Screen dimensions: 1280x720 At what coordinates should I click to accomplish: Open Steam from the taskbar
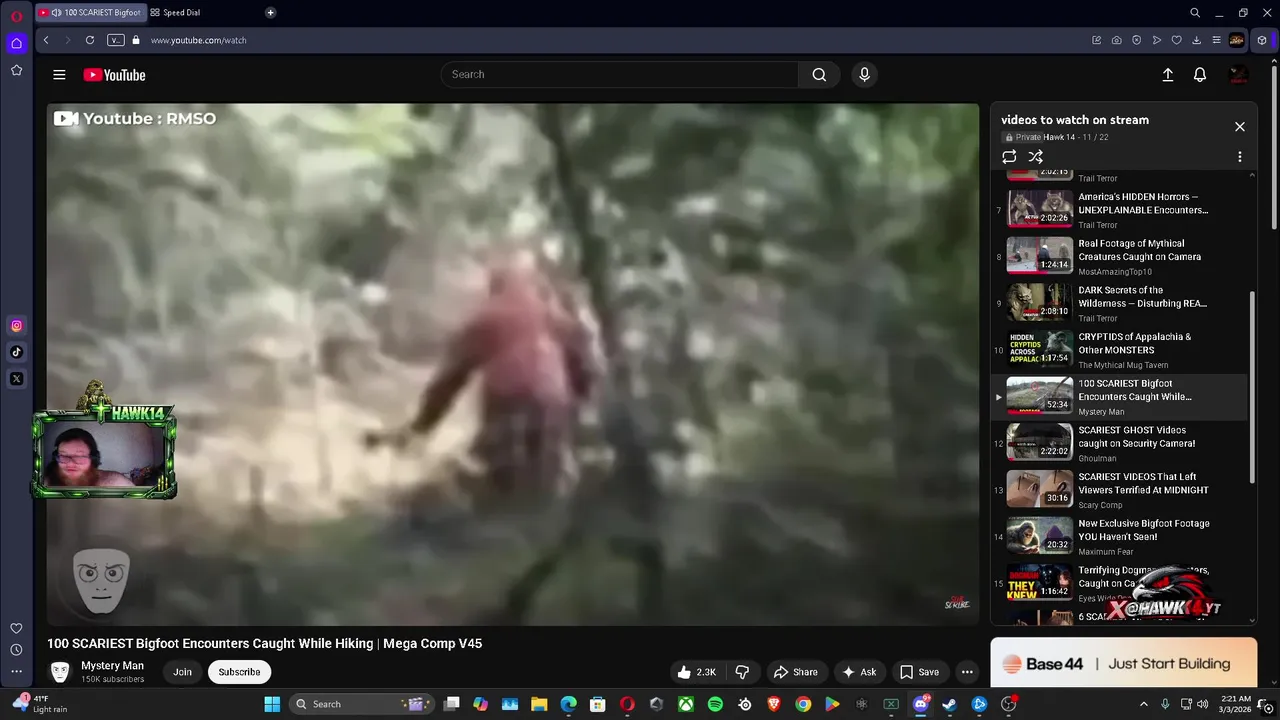949,704
